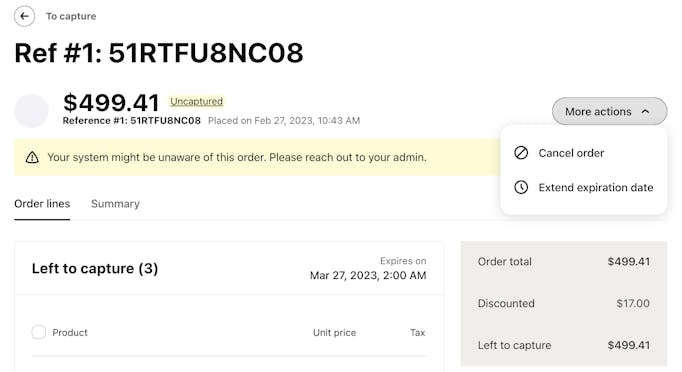Switch to the Summary tab

(115, 204)
